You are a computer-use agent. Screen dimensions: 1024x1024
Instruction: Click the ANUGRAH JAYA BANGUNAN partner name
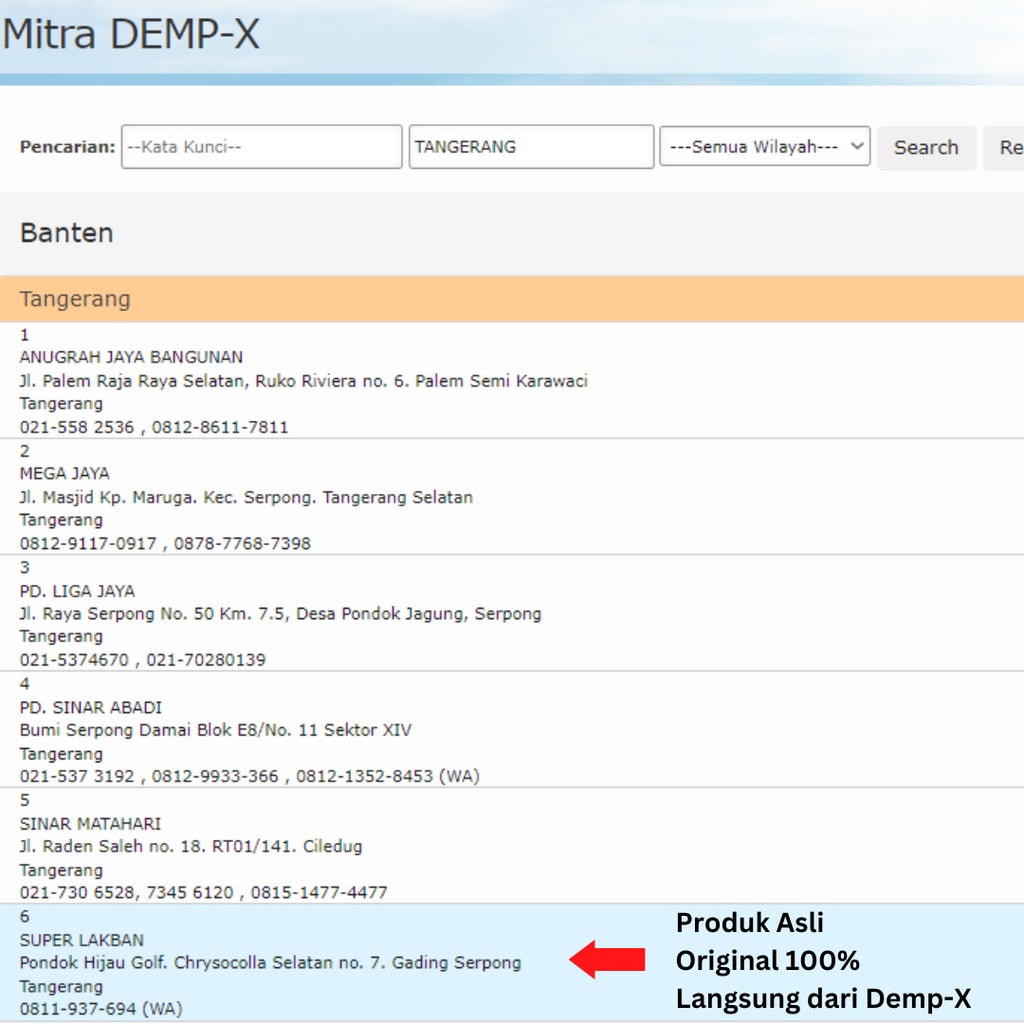pos(131,357)
